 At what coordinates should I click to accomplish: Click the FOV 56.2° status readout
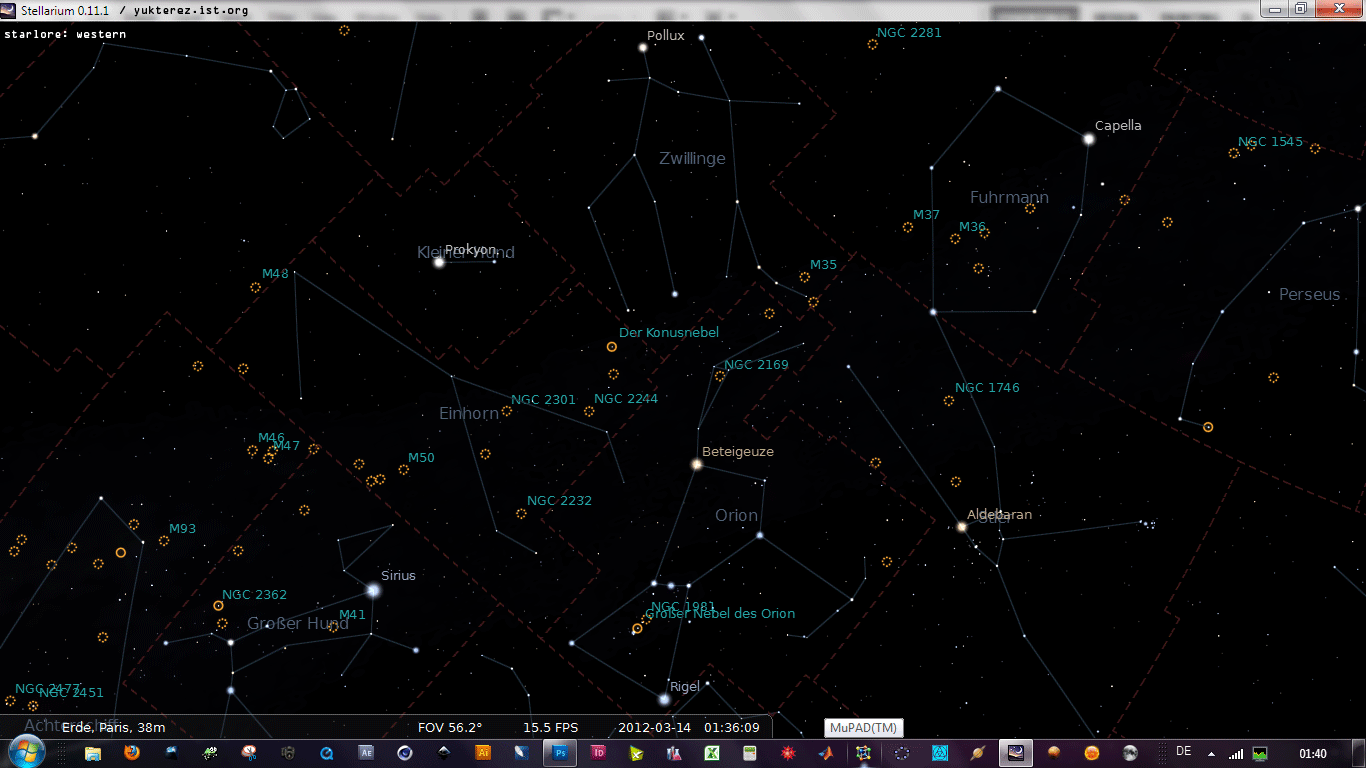[450, 728]
